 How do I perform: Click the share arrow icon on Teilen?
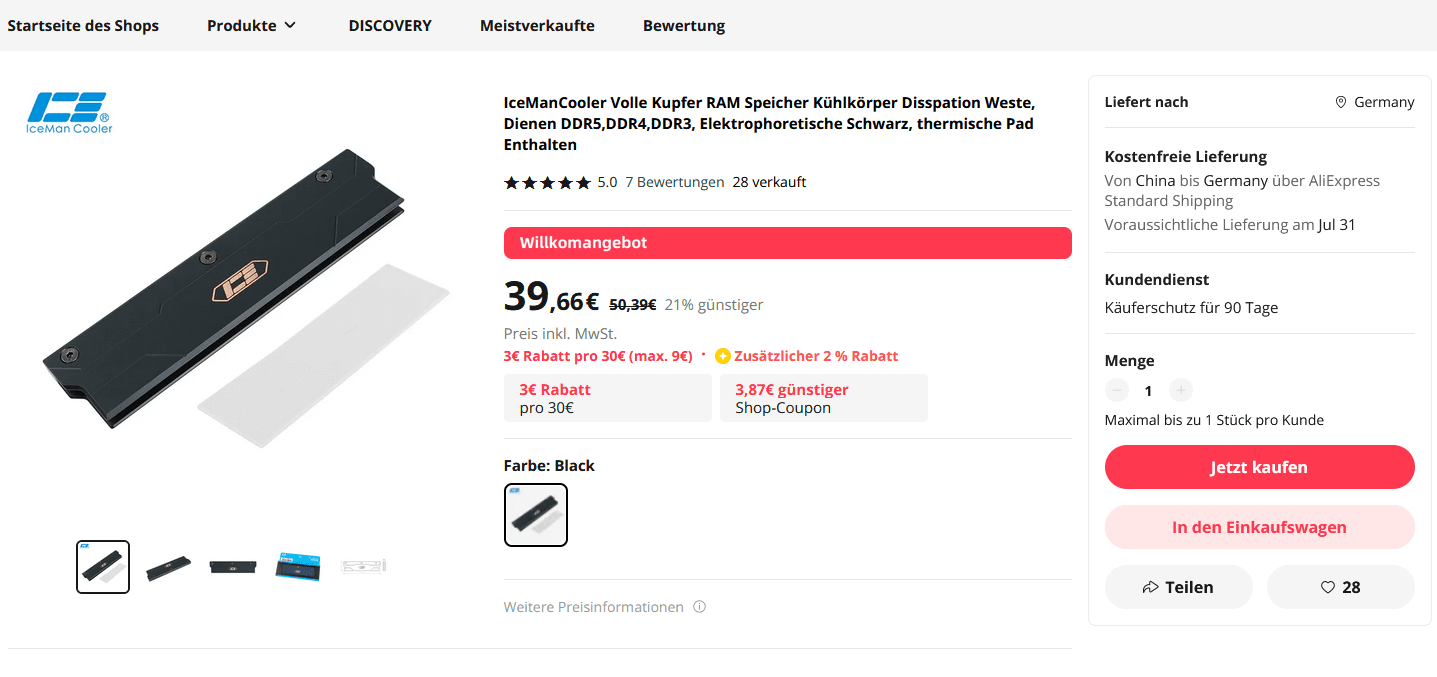(1150, 587)
